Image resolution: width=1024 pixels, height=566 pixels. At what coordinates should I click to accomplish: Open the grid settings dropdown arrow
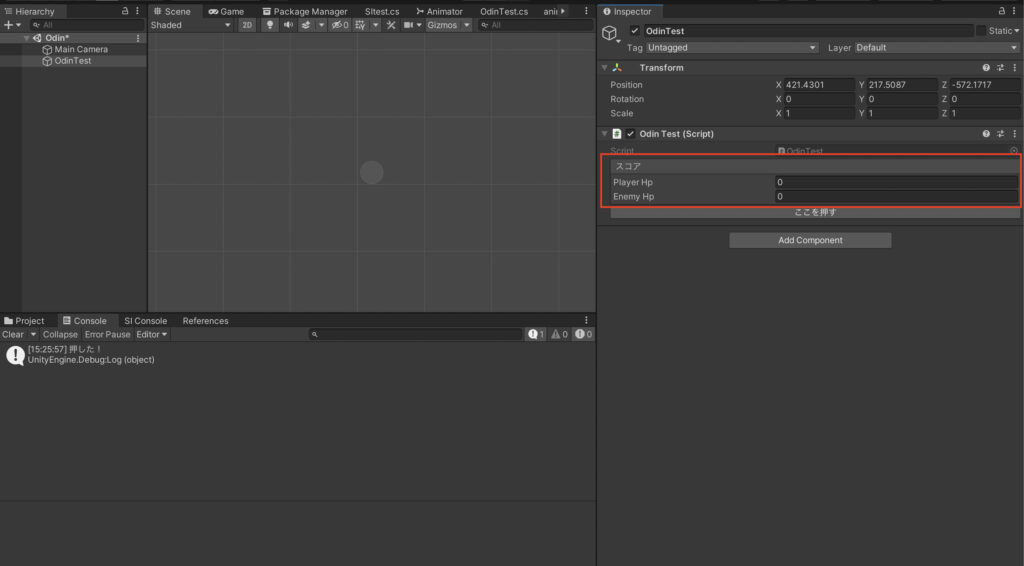[376, 25]
